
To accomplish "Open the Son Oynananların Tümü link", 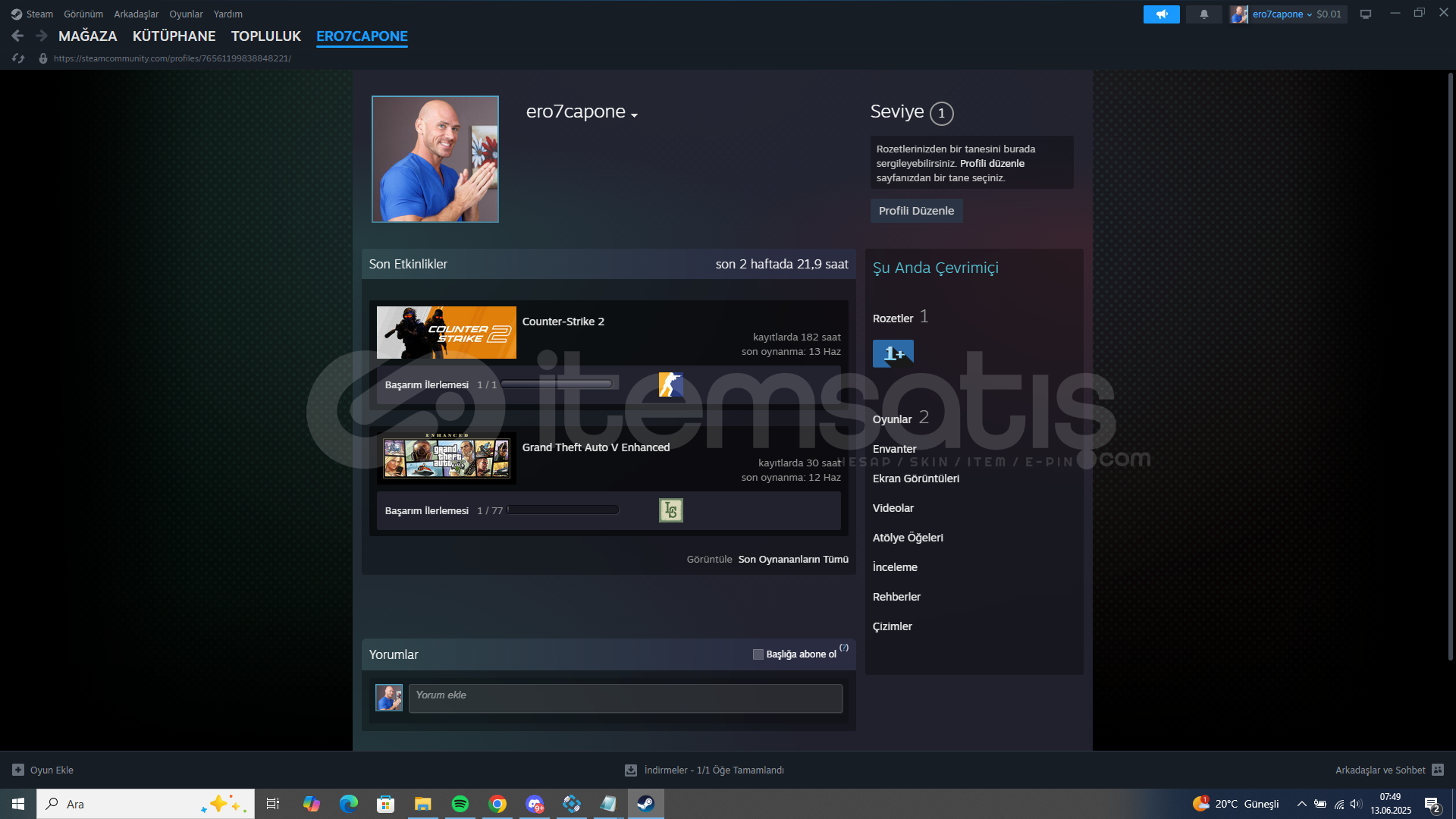I will [x=793, y=560].
